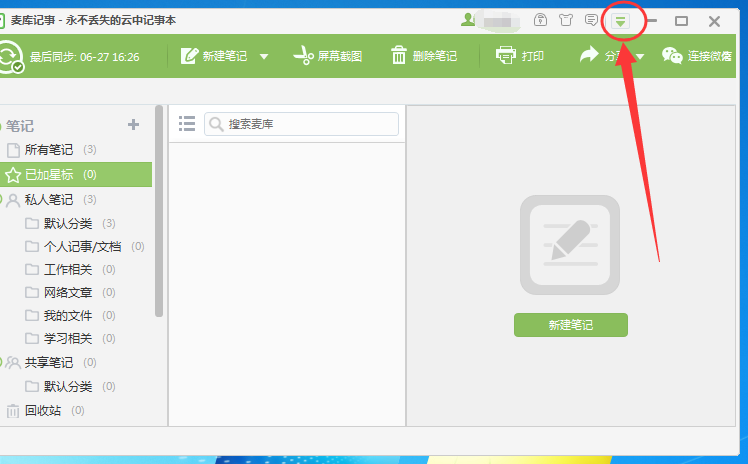The width and height of the screenshot is (748, 464).
Task: Click 屏幕截图 toolbar label
Action: point(340,56)
